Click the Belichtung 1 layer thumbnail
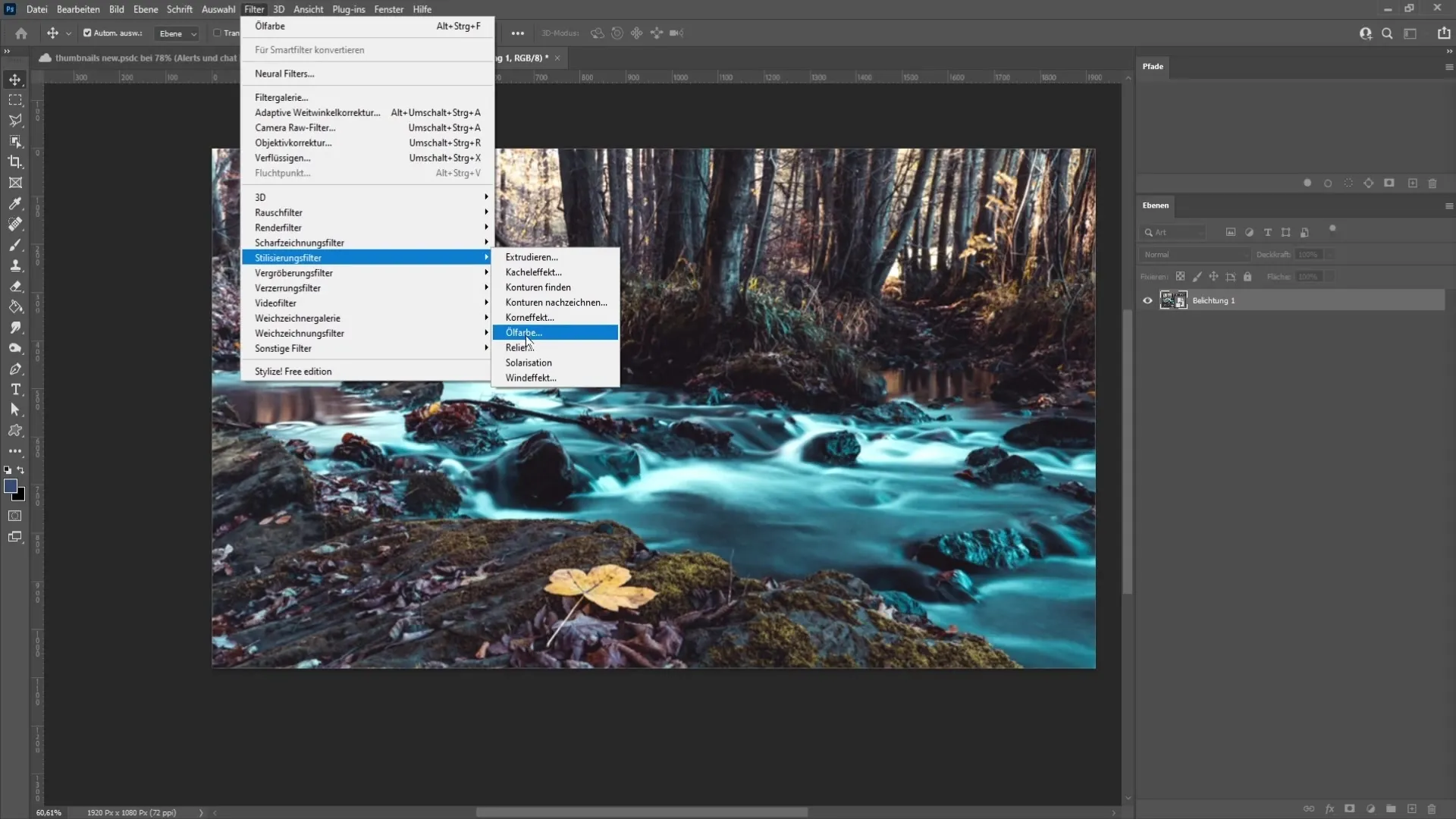Screen dimensions: 1456x819 (1168, 300)
